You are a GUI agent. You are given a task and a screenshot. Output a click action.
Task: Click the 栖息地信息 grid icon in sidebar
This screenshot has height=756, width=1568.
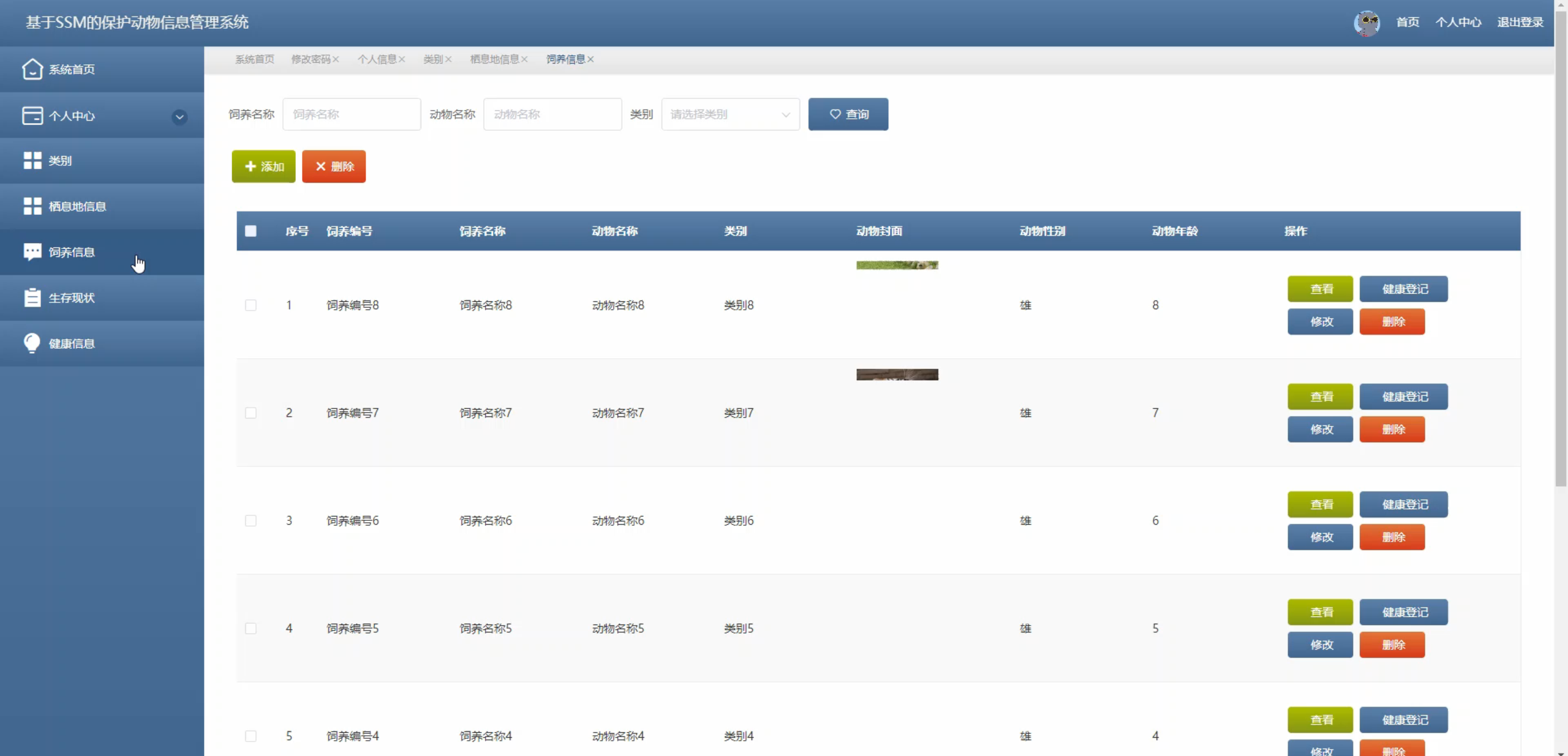tap(32, 206)
